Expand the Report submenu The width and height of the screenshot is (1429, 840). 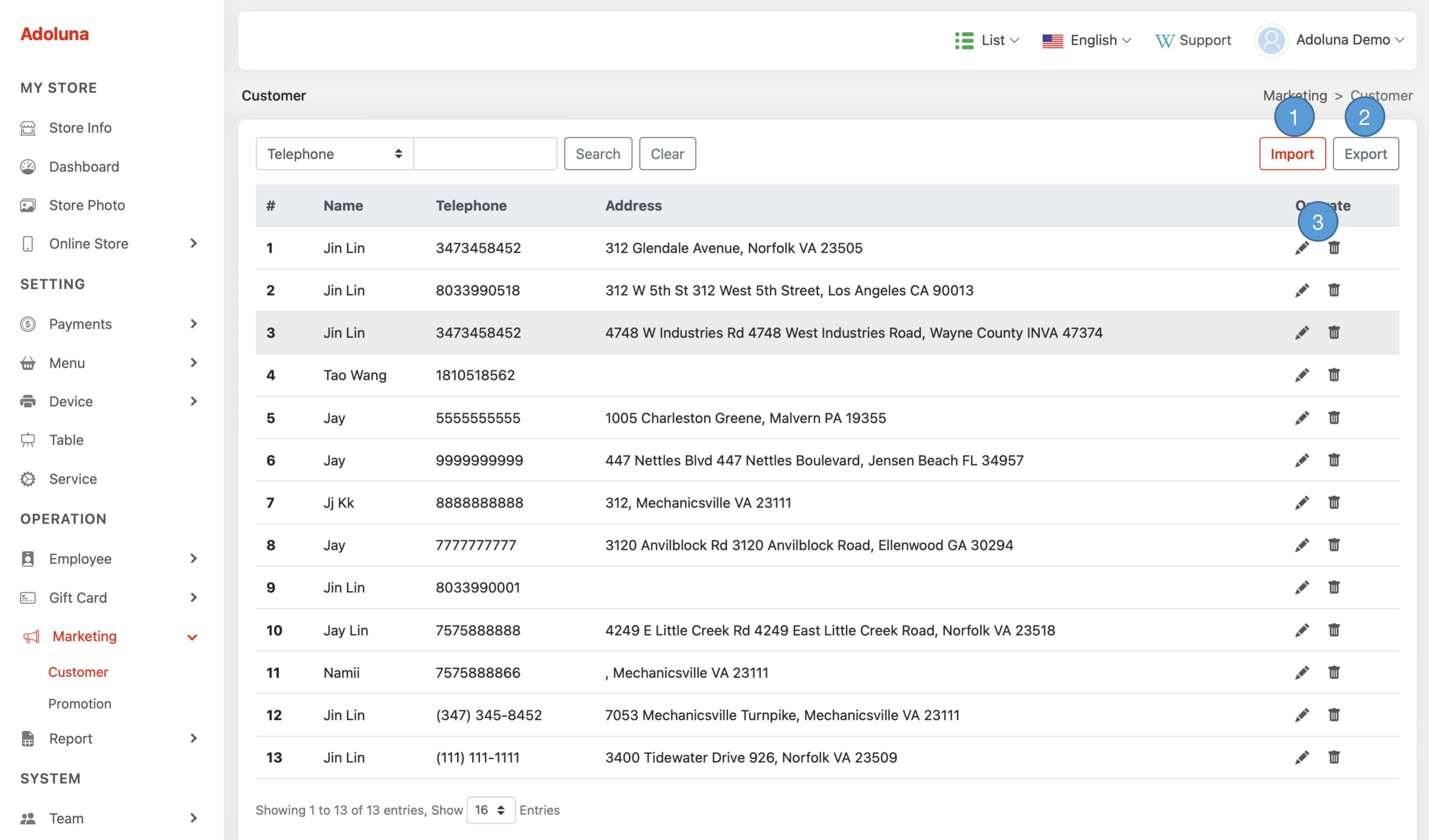click(193, 738)
